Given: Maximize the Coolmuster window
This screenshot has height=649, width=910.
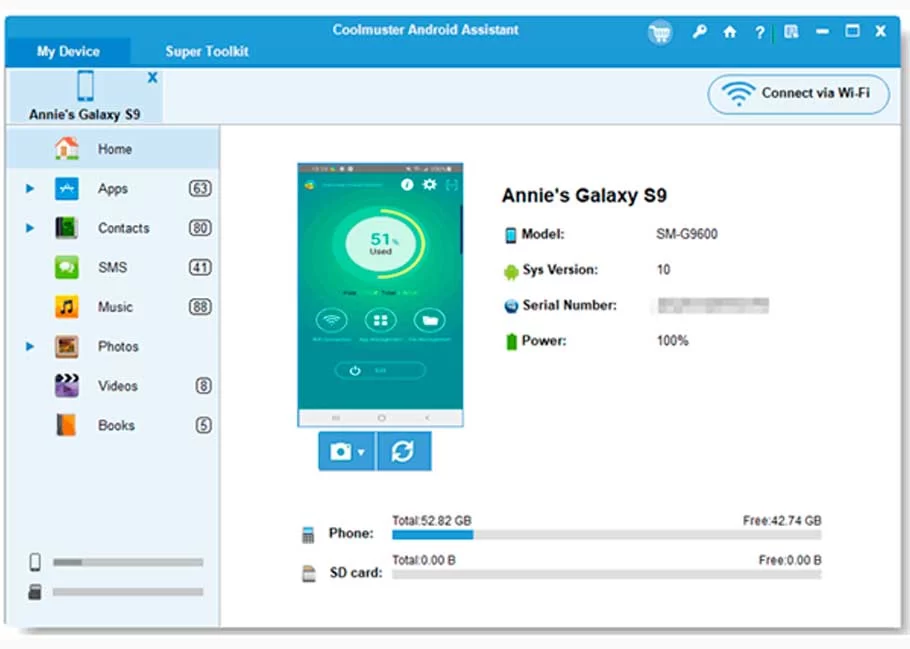Looking at the screenshot, I should tap(852, 31).
